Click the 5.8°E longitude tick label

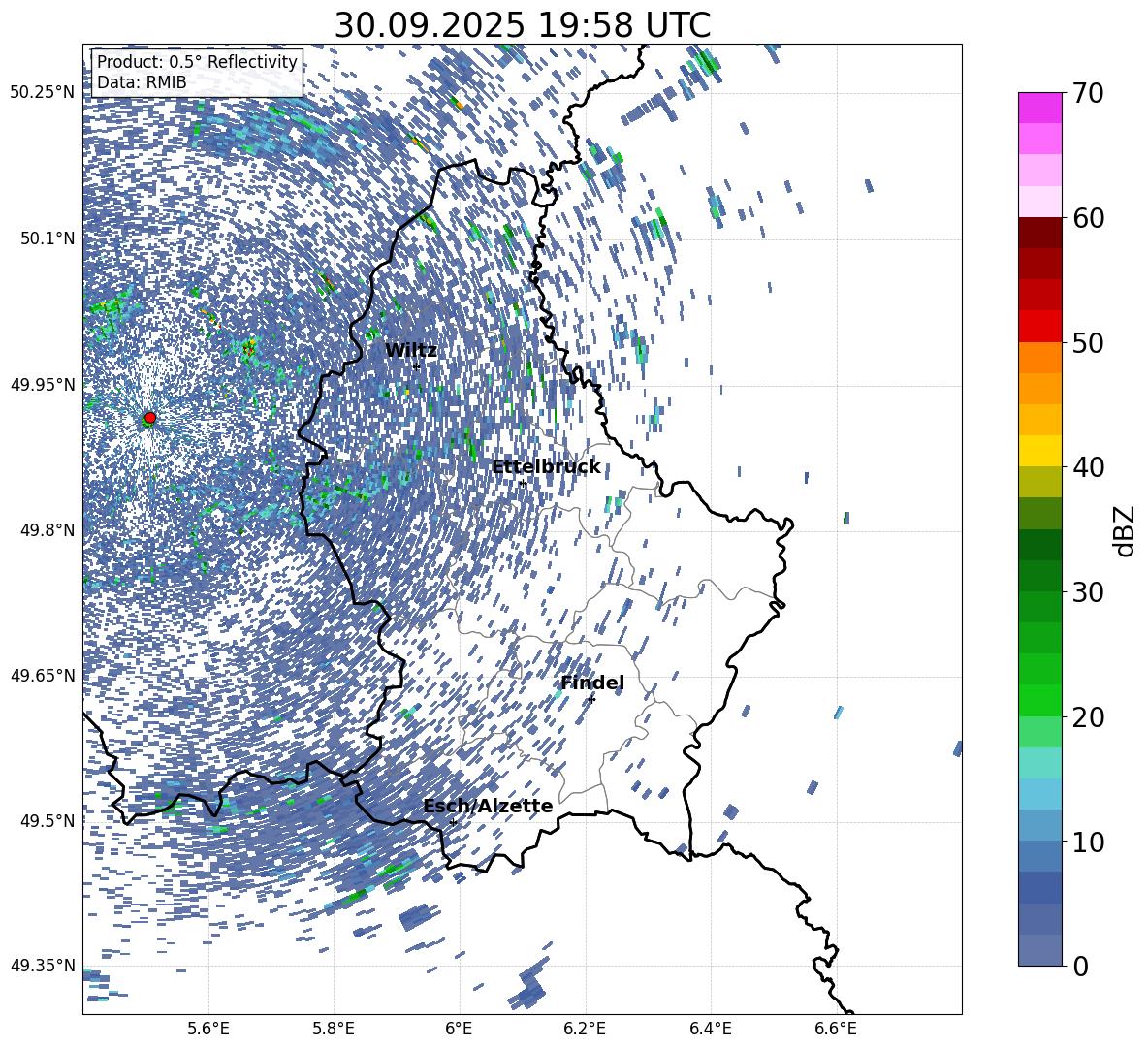tap(334, 1029)
